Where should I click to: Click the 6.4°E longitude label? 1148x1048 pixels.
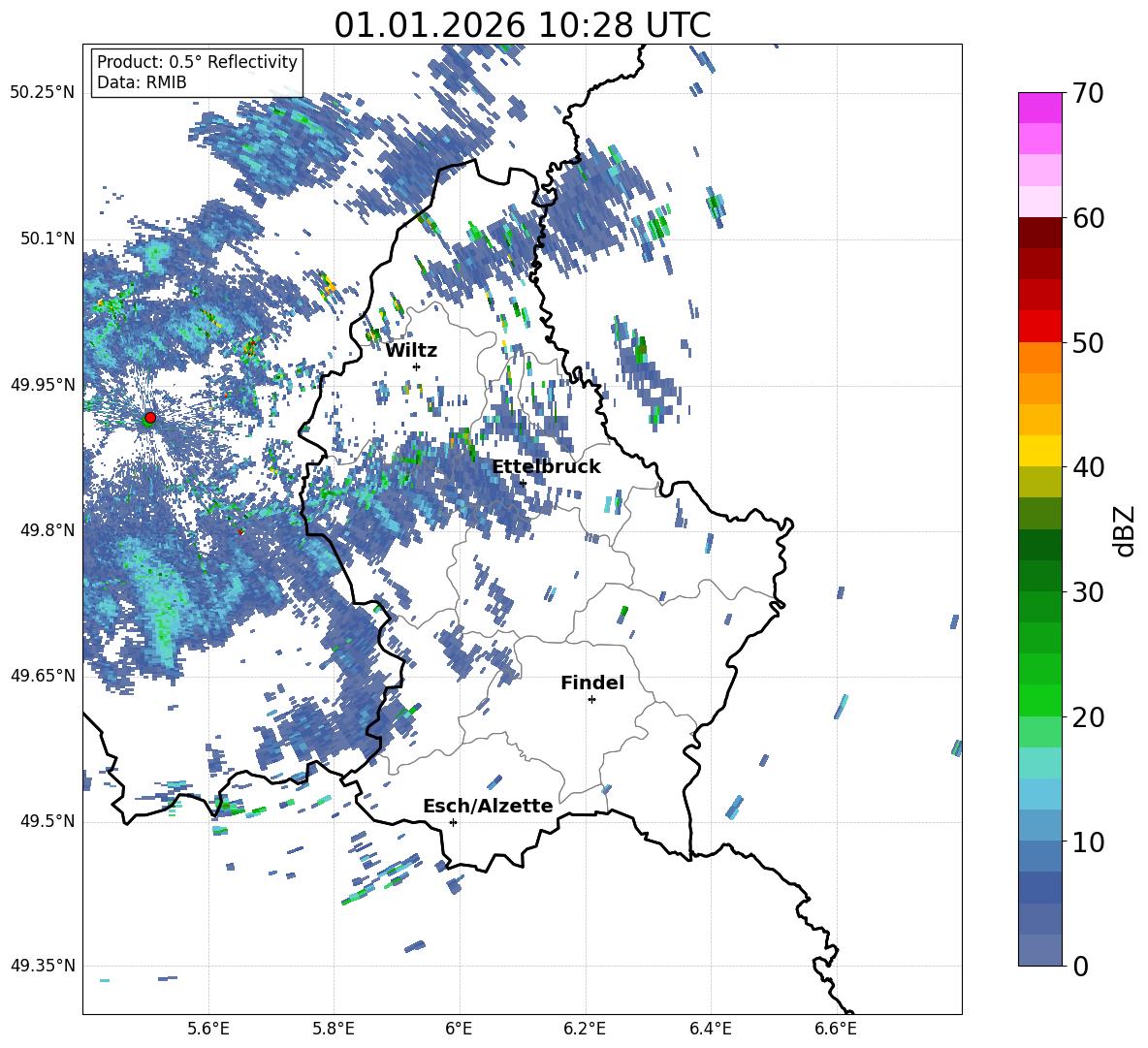tap(710, 1029)
